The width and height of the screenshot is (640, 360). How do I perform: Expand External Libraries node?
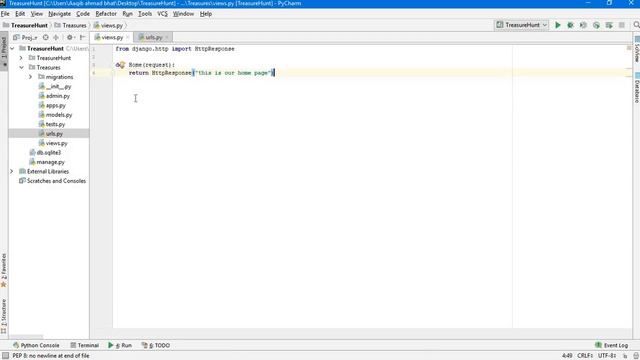click(12, 171)
